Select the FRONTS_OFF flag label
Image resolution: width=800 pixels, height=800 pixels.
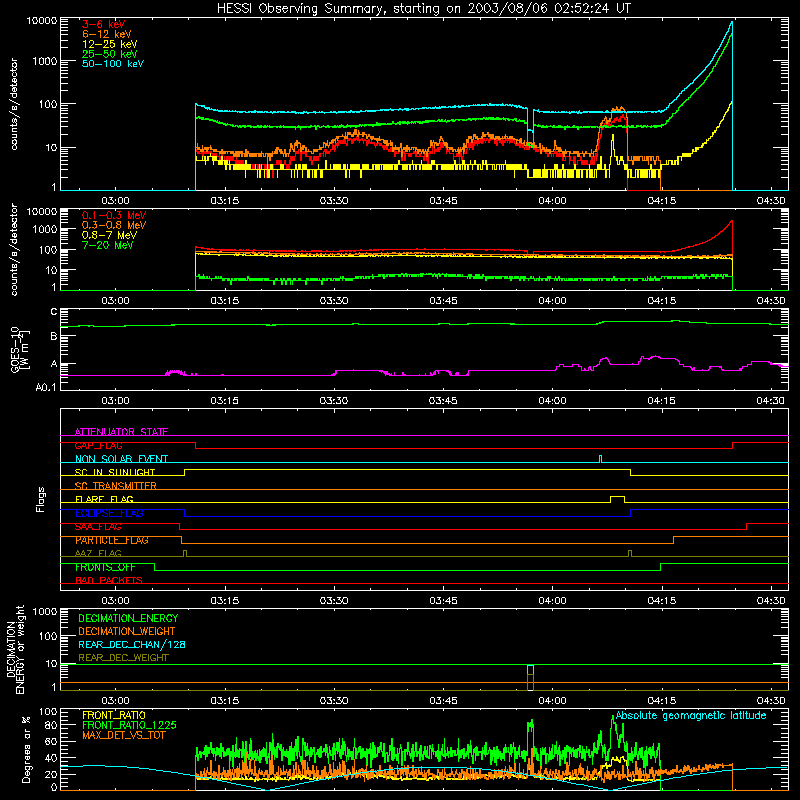(105, 567)
